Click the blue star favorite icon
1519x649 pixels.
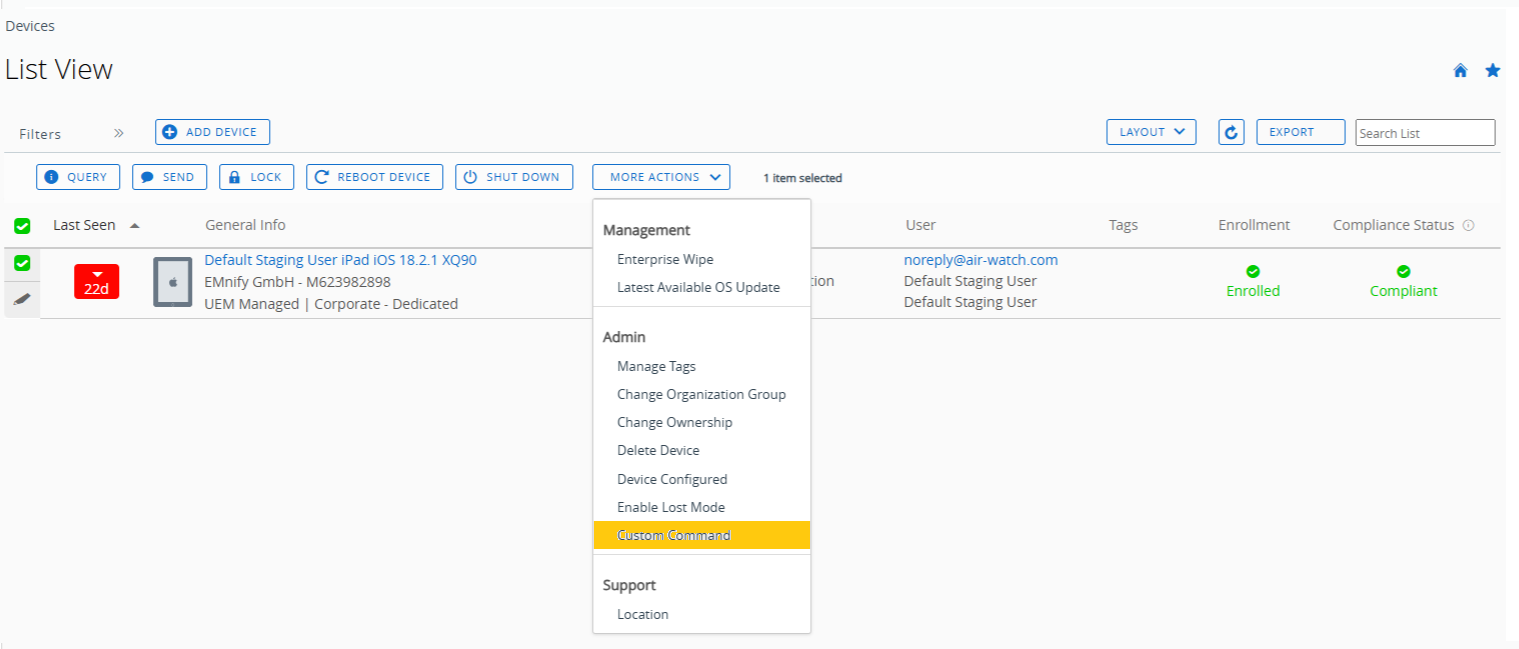pyautogui.click(x=1492, y=71)
